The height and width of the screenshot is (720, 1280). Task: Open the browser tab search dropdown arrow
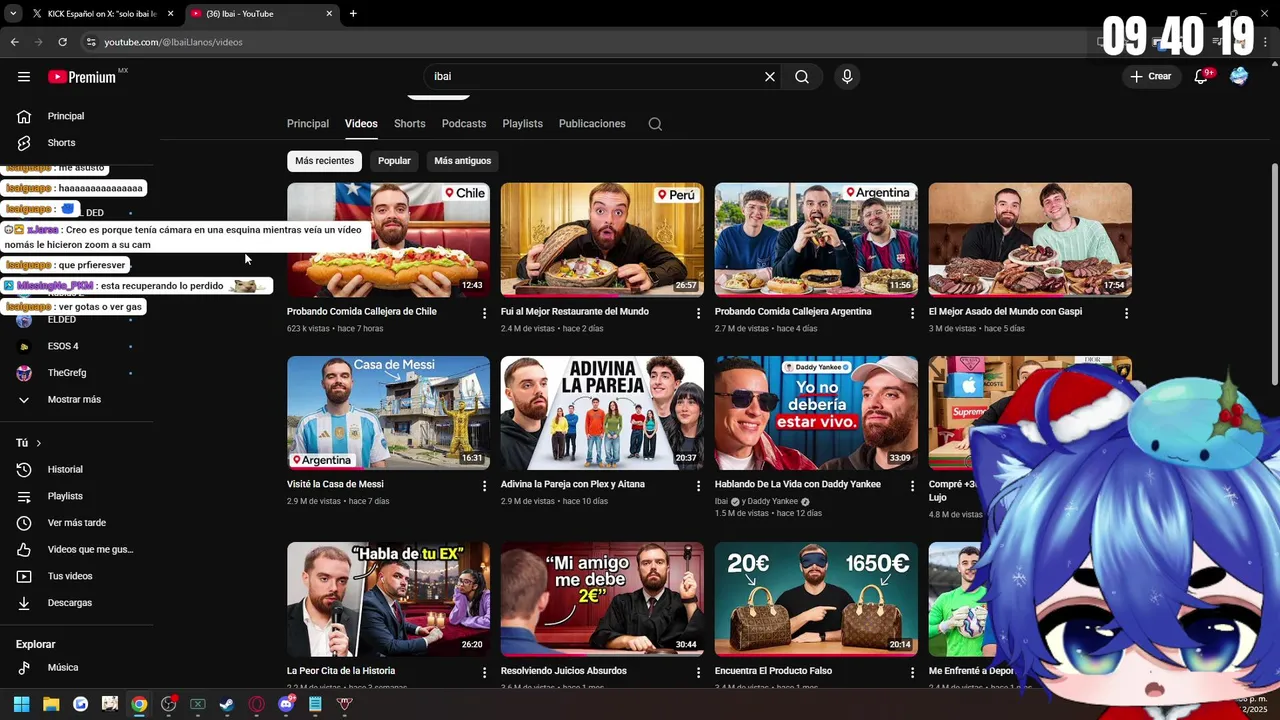click(12, 14)
